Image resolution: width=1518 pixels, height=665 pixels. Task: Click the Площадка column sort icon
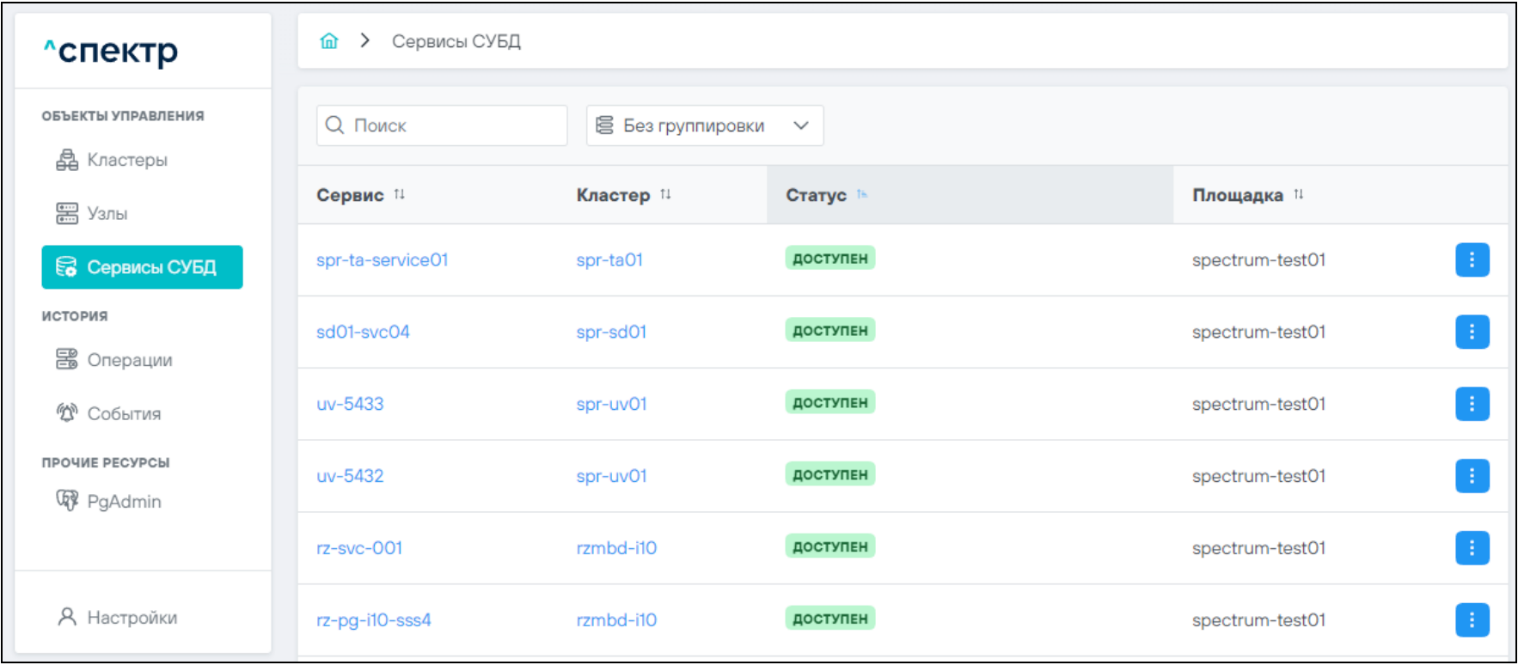coord(1298,195)
